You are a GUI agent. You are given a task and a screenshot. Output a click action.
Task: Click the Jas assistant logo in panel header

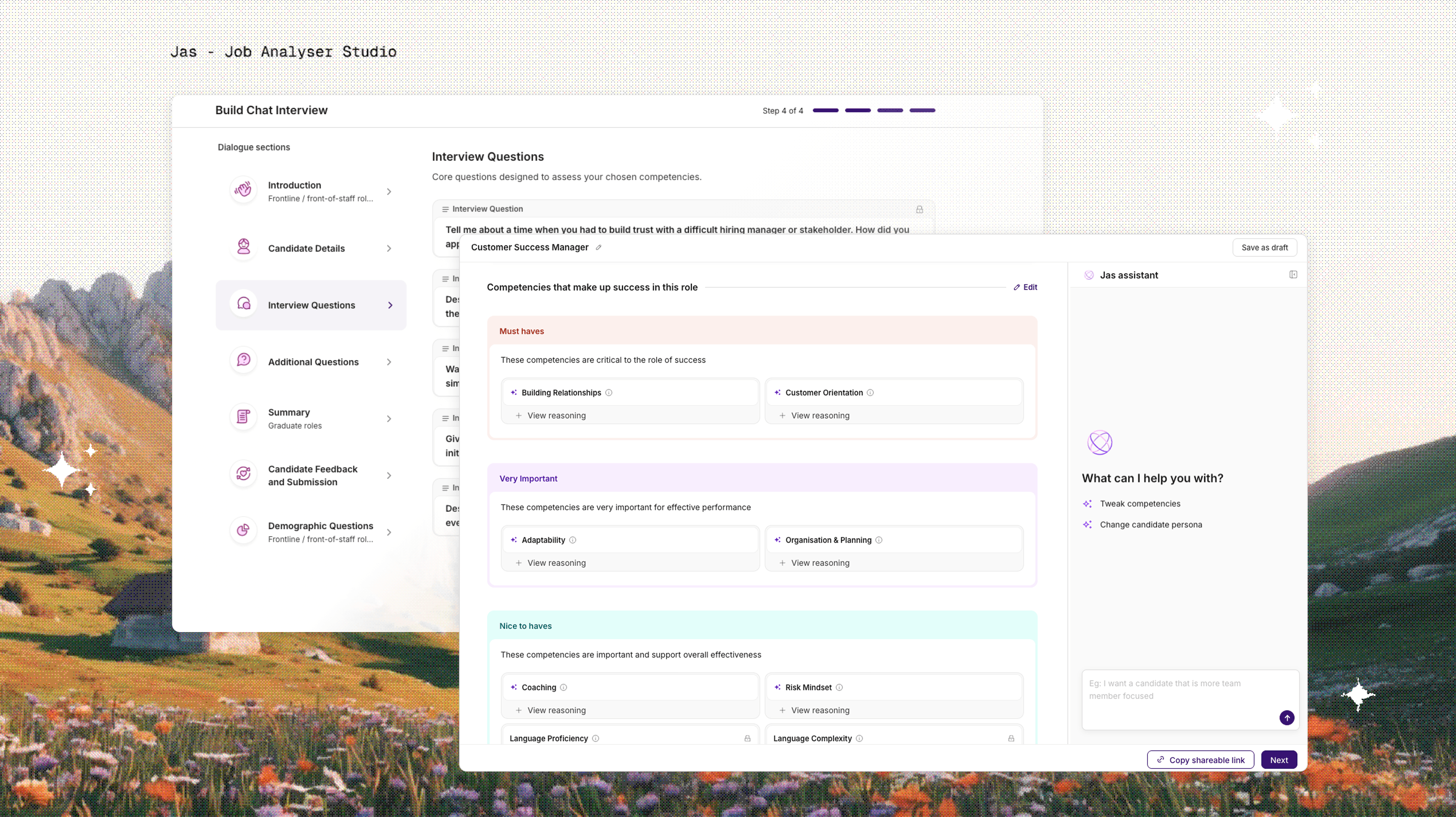pyautogui.click(x=1089, y=275)
